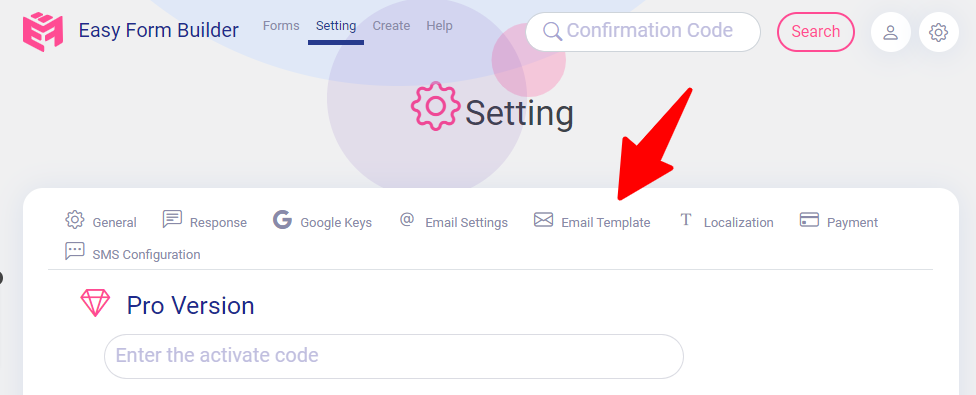Open the user profile icon
The width and height of the screenshot is (976, 395).
click(x=891, y=32)
